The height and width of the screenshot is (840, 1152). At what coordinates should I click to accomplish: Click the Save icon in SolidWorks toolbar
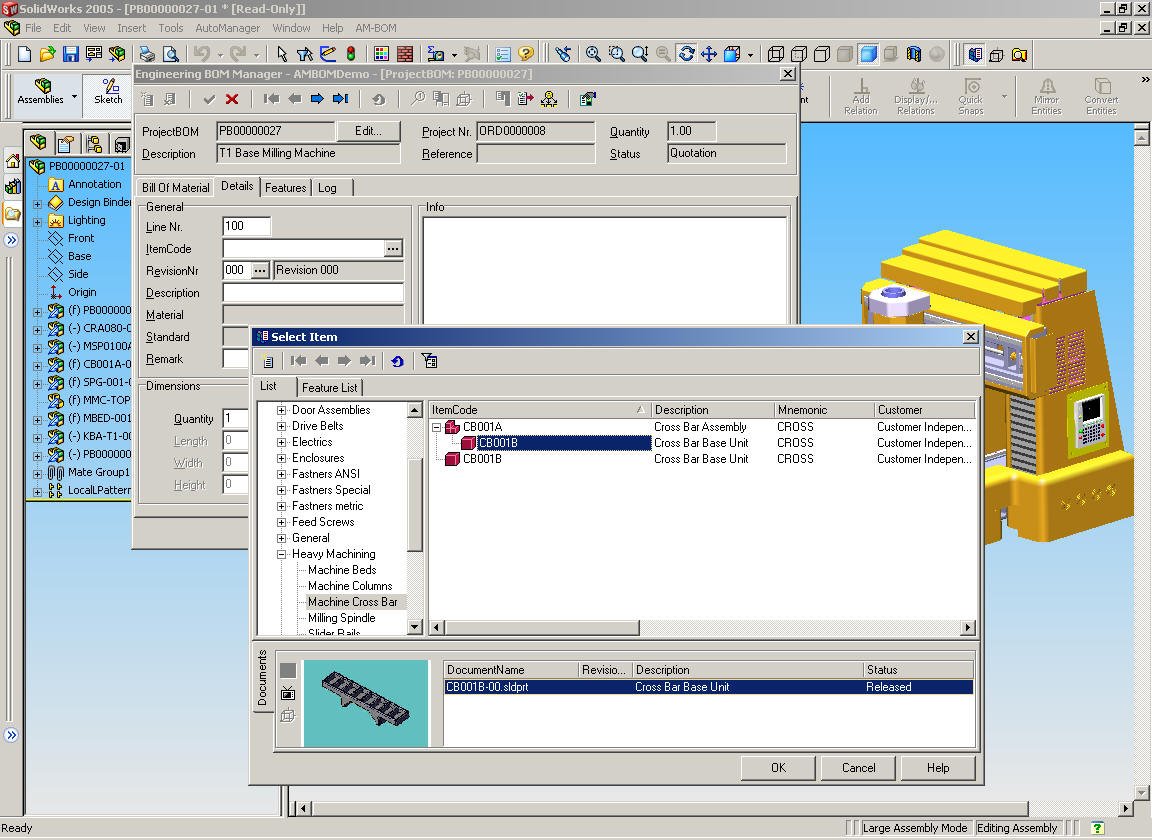point(71,54)
